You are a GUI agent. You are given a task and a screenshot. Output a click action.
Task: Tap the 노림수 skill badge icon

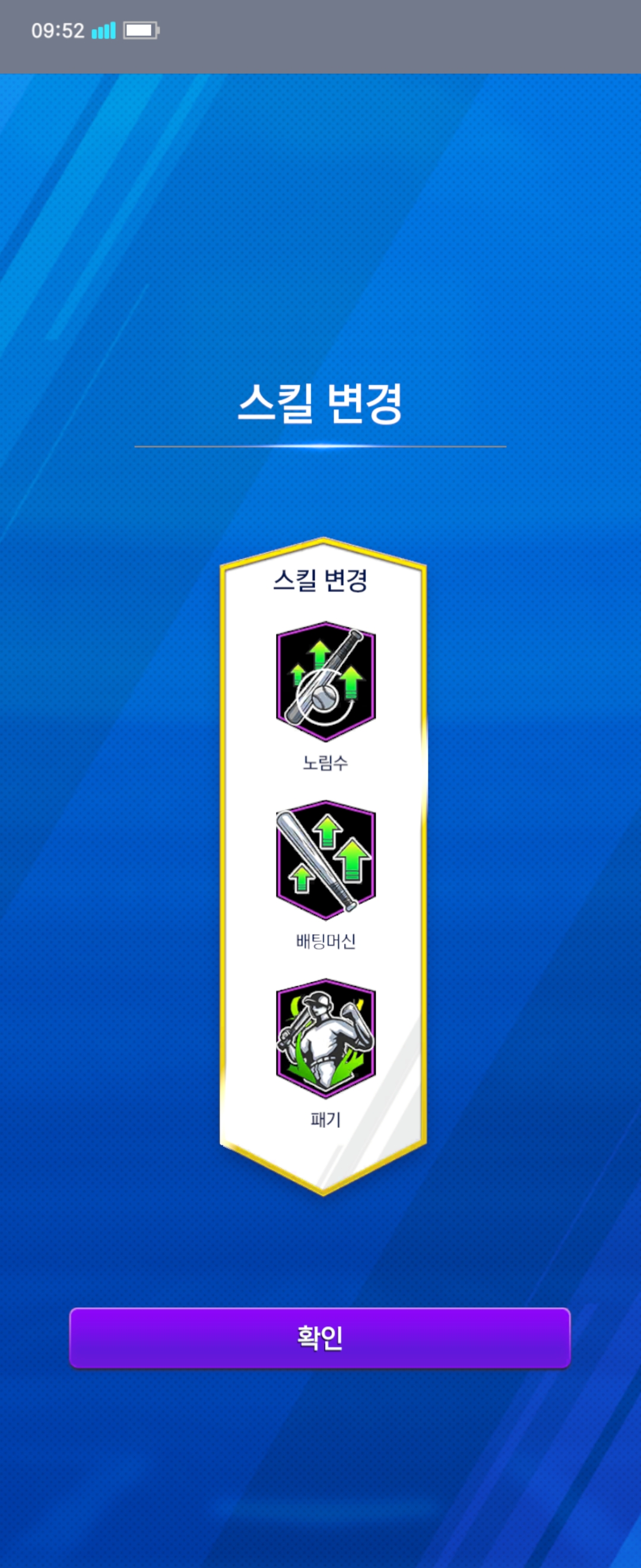pyautogui.click(x=325, y=681)
